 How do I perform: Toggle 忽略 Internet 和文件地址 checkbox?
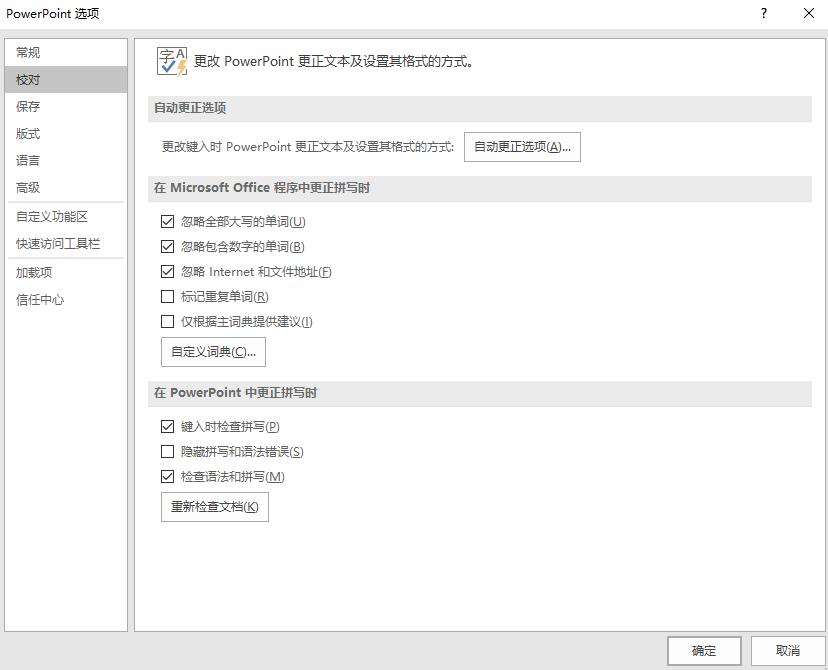(x=167, y=271)
